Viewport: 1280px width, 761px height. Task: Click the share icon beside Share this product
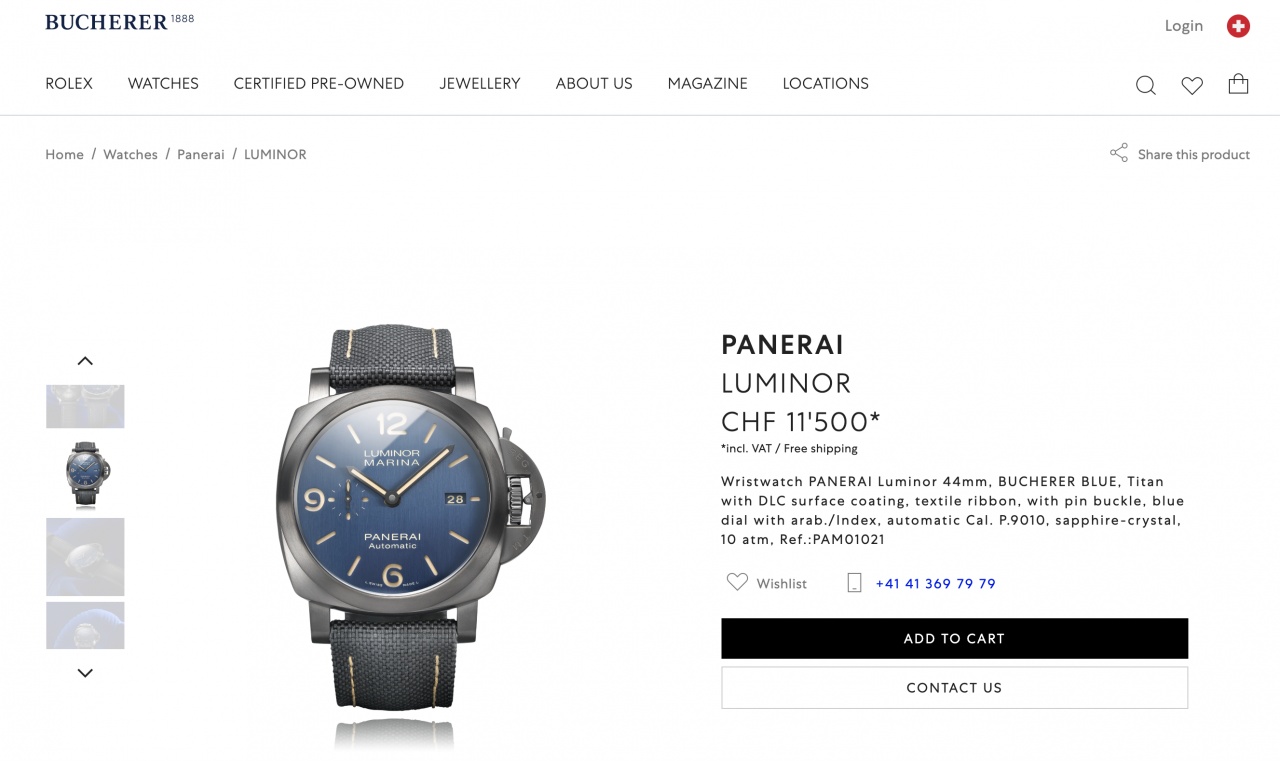(x=1118, y=153)
